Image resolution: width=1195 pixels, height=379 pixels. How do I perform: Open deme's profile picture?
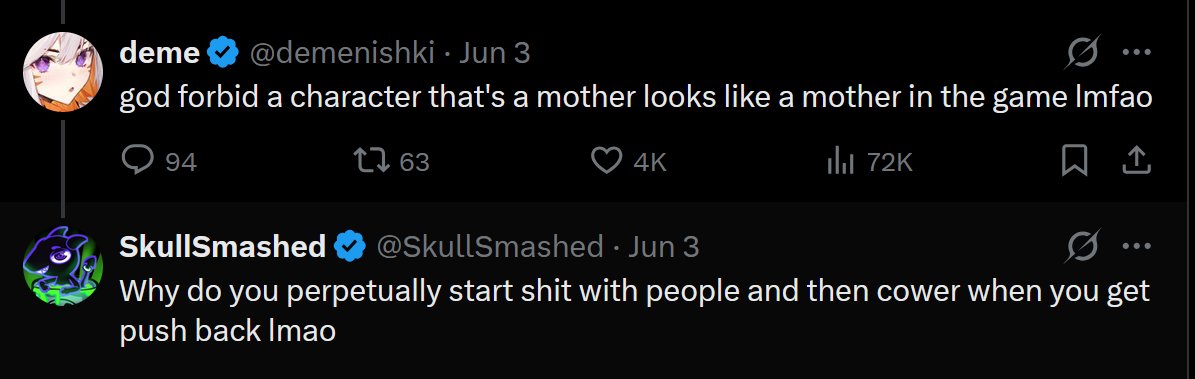pos(64,72)
